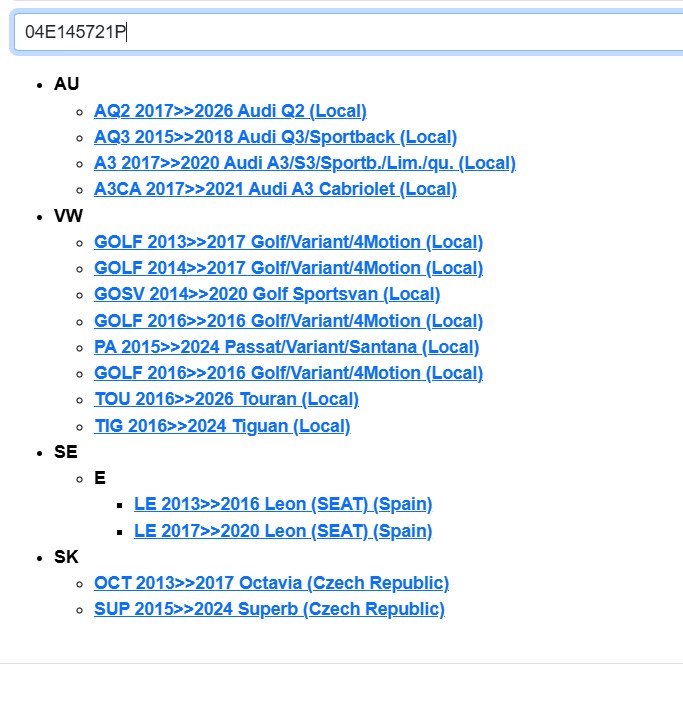Screen dimensions: 683x702
Task: Open AQ3 2015>>2018 Audi Q3/Sportback link
Action: pos(275,137)
